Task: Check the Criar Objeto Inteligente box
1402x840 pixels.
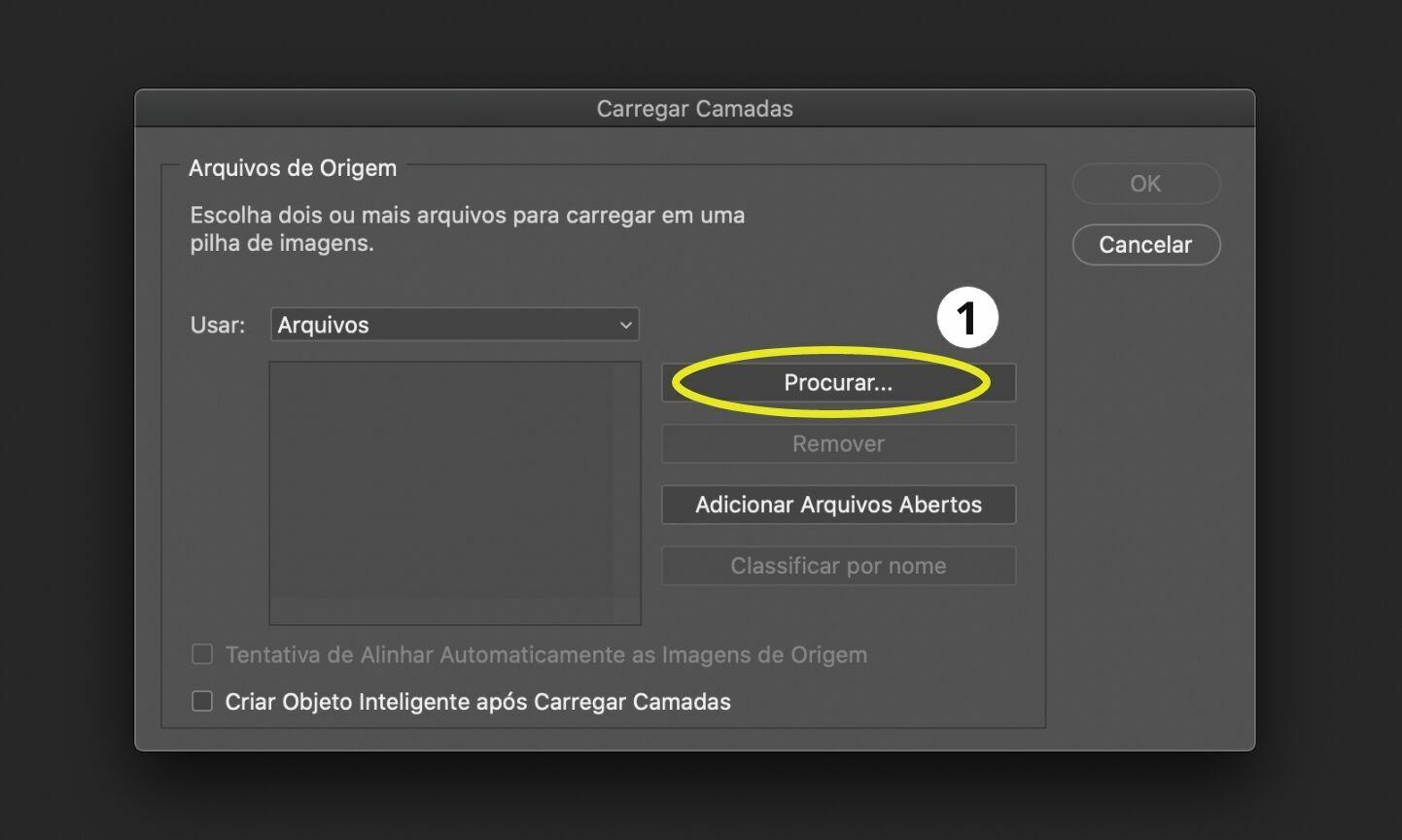Action: pyautogui.click(x=202, y=701)
